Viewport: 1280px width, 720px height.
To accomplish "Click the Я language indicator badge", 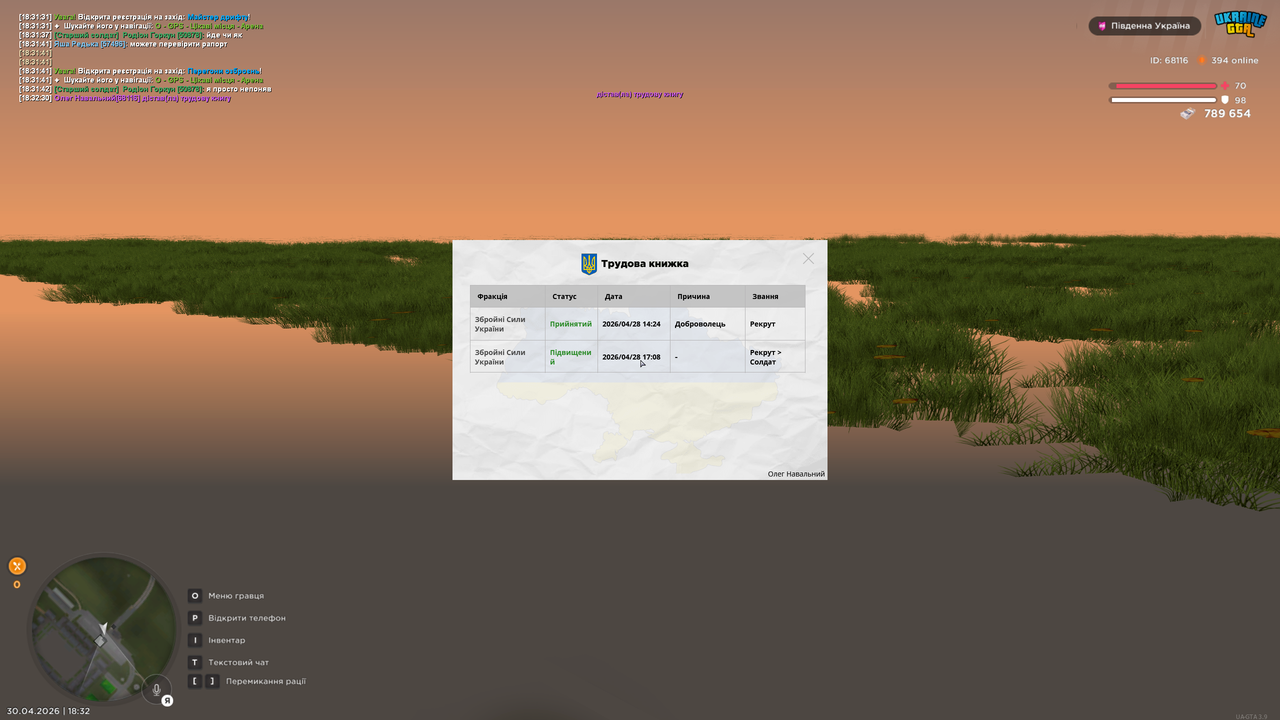I will point(167,701).
